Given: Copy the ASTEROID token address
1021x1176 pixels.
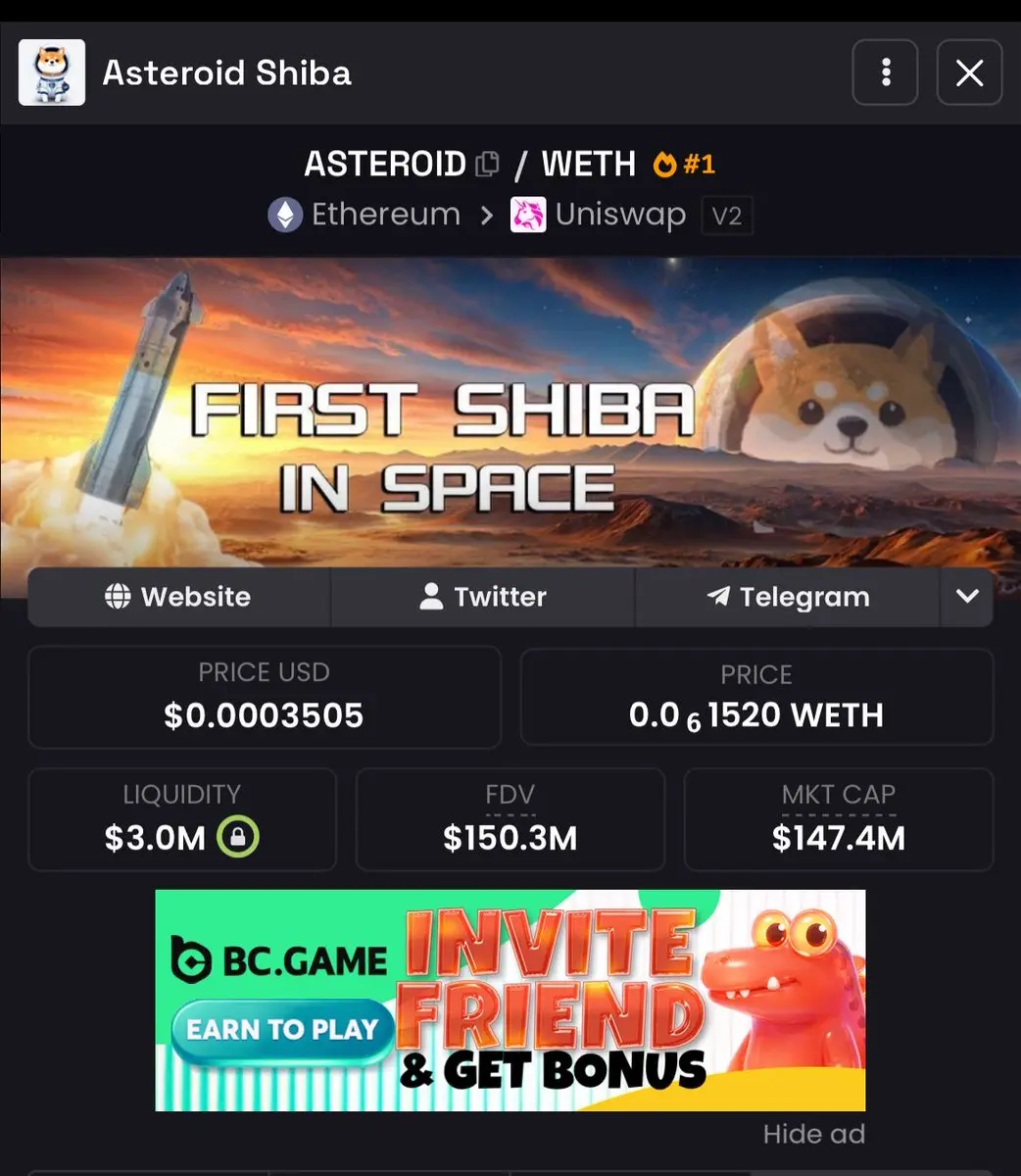Looking at the screenshot, I should coord(487,164).
